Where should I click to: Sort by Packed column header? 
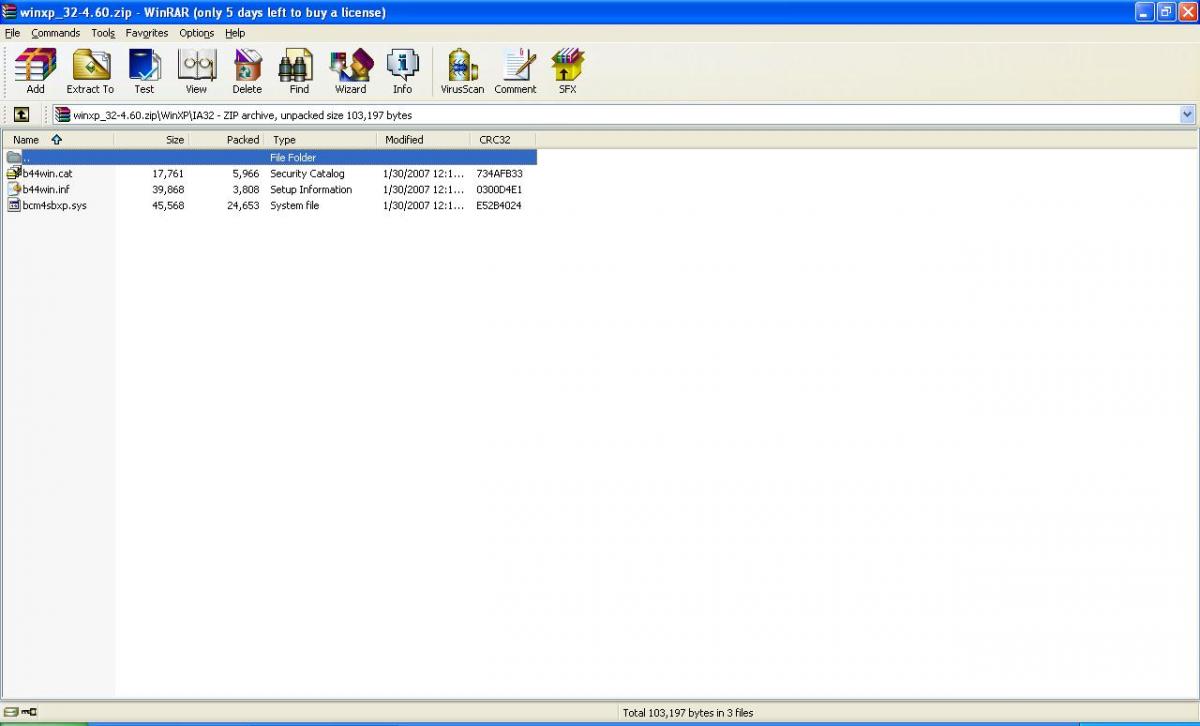pos(226,140)
